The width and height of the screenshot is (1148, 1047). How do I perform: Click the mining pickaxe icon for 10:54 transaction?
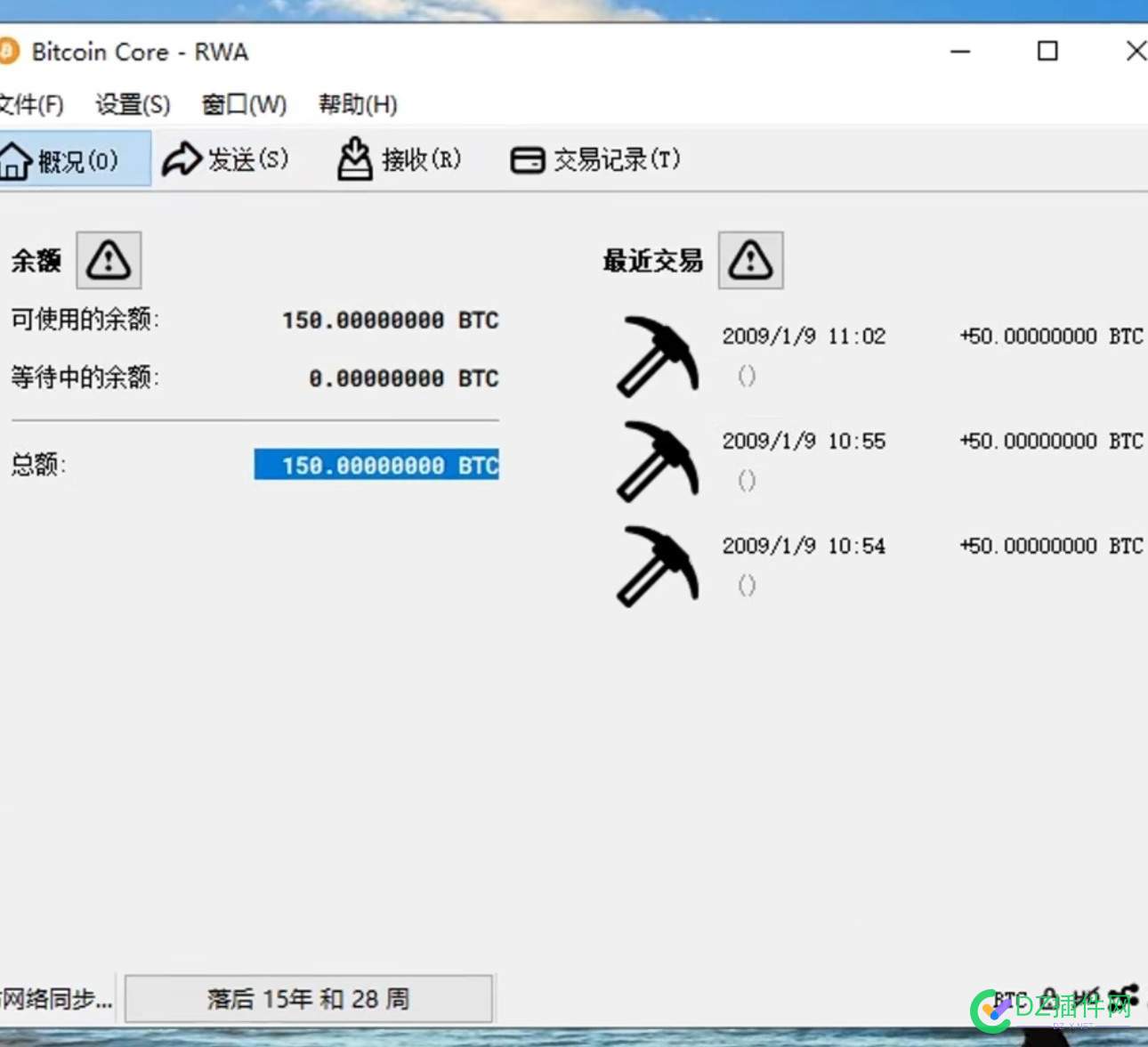tap(658, 566)
